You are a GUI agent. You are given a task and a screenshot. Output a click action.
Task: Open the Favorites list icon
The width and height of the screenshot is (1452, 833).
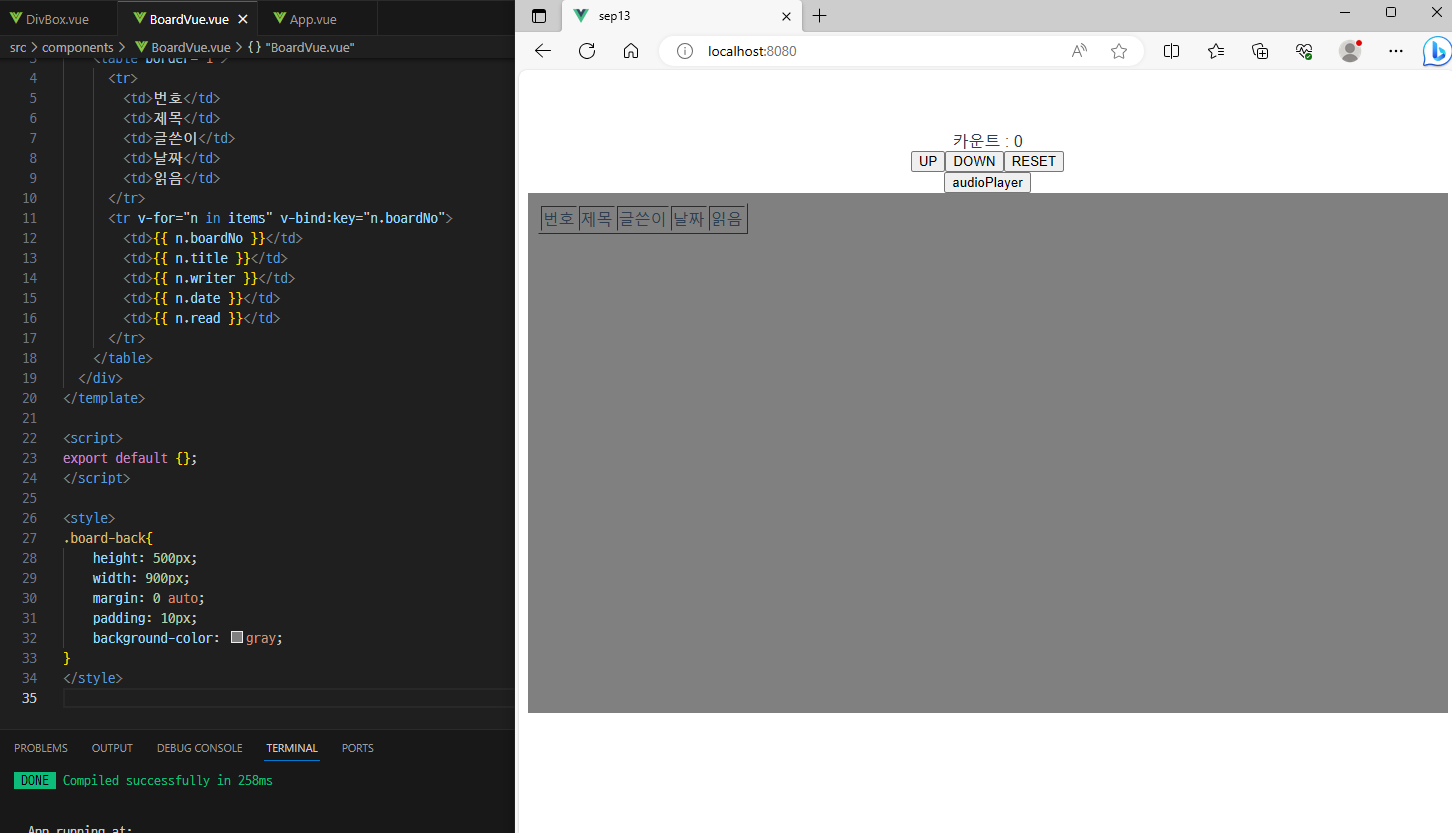pos(1216,51)
